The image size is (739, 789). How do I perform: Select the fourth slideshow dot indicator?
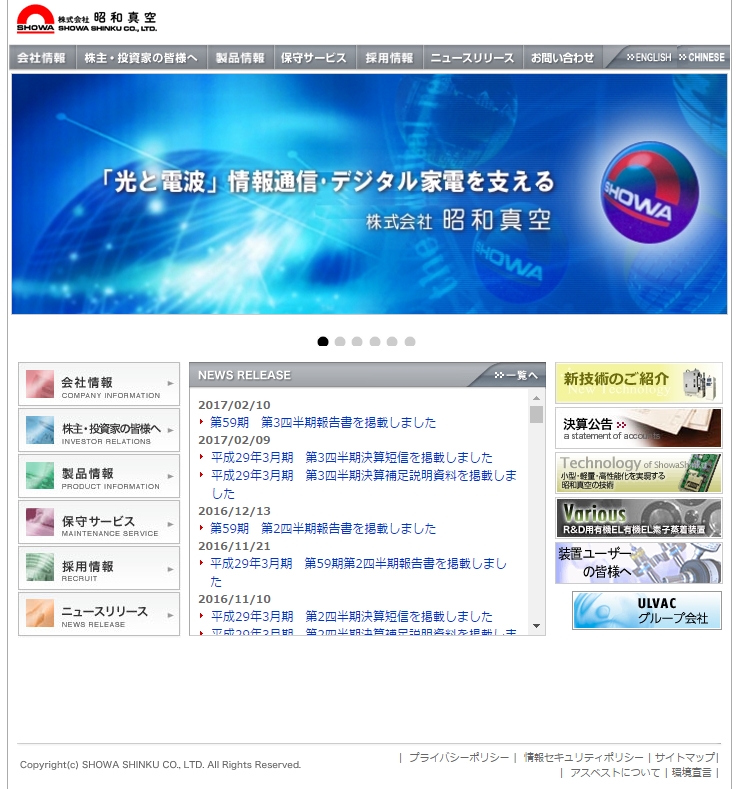coord(375,342)
